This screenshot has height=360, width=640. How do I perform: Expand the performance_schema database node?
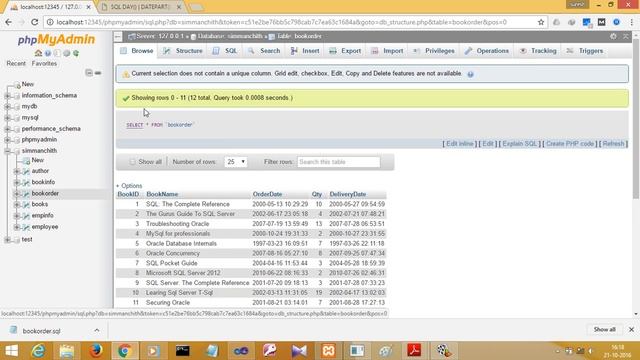pos(7,129)
